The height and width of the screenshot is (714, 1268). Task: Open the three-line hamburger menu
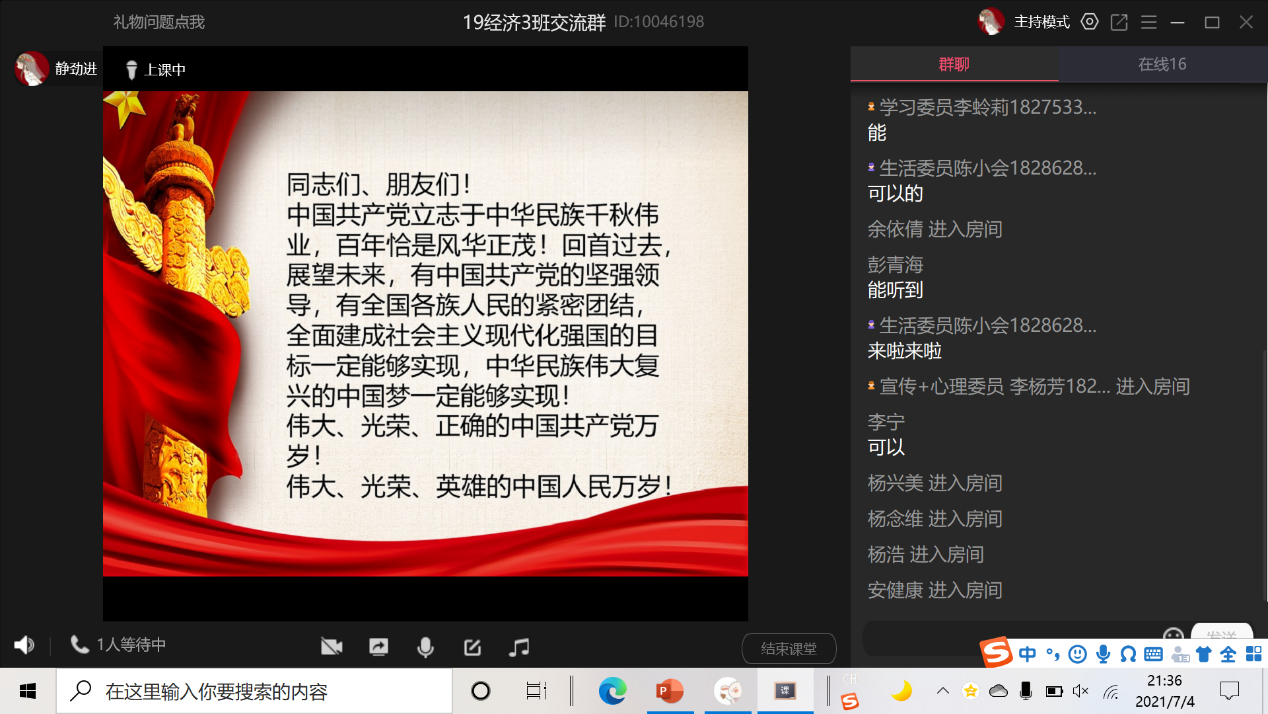click(1149, 22)
